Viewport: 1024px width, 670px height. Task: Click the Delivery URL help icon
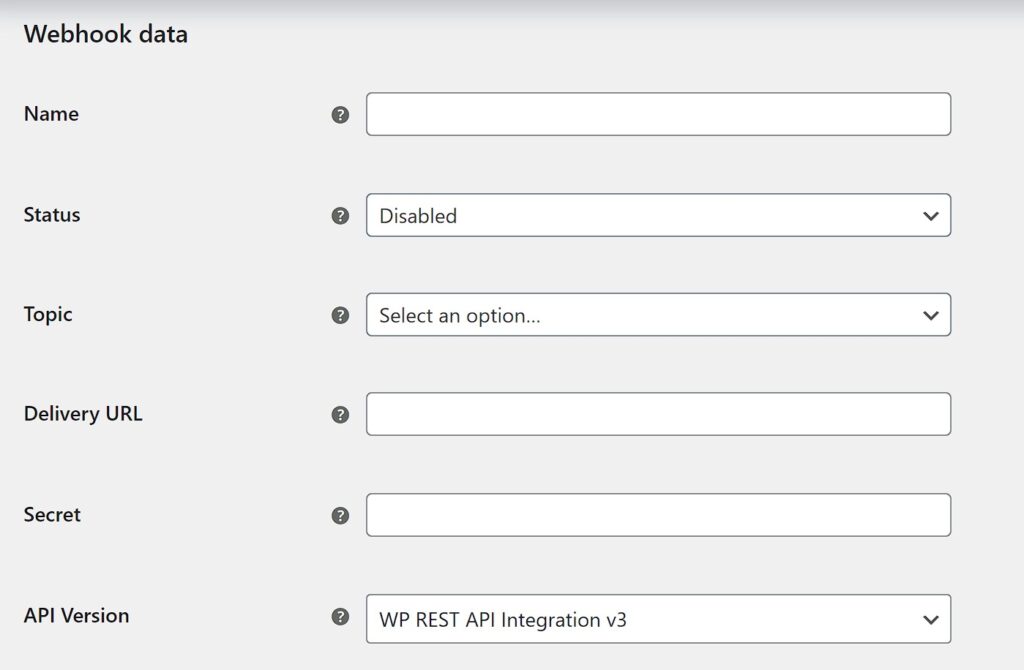[340, 415]
